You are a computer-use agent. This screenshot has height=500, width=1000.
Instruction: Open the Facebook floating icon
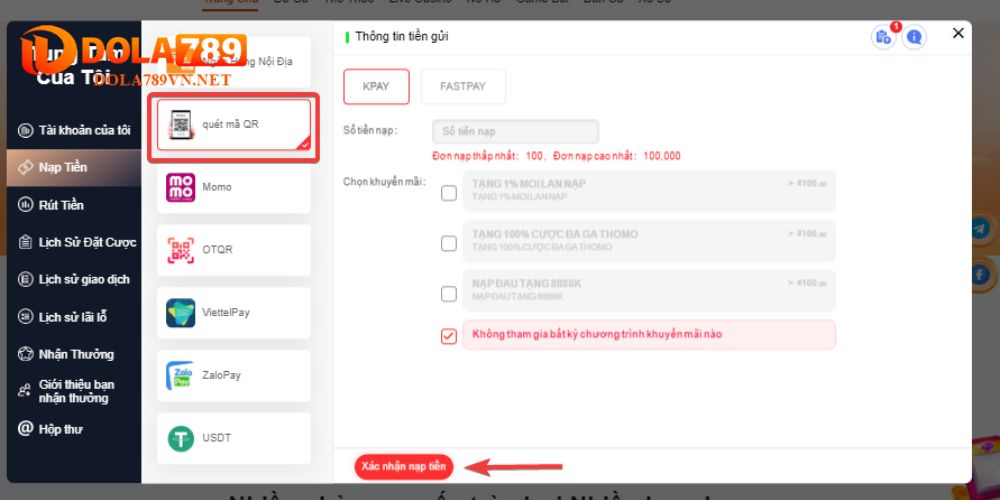pyautogui.click(x=981, y=275)
